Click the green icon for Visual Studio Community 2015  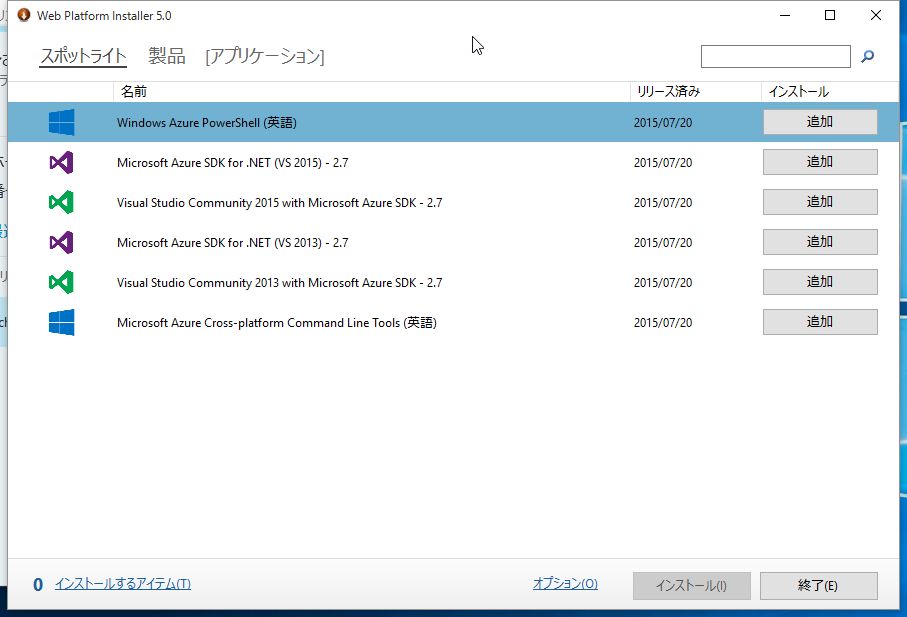(x=61, y=202)
